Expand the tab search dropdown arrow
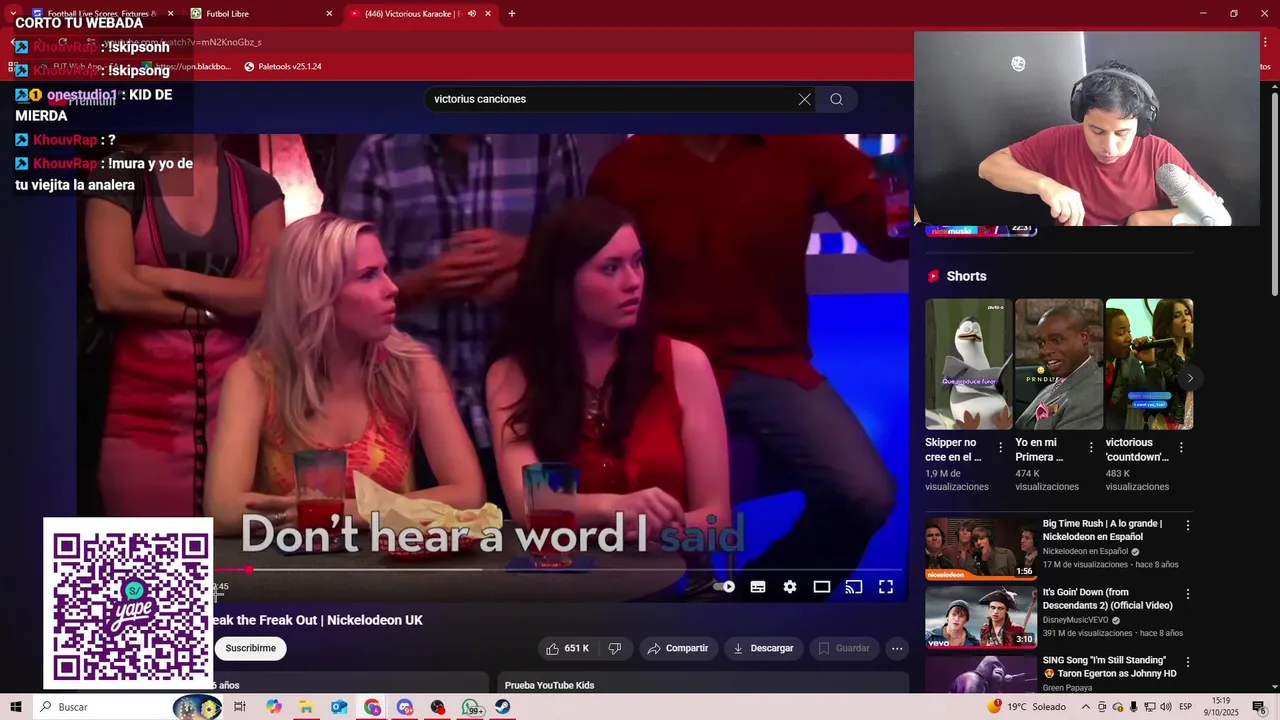This screenshot has width=1280, height=720. [x=13, y=14]
